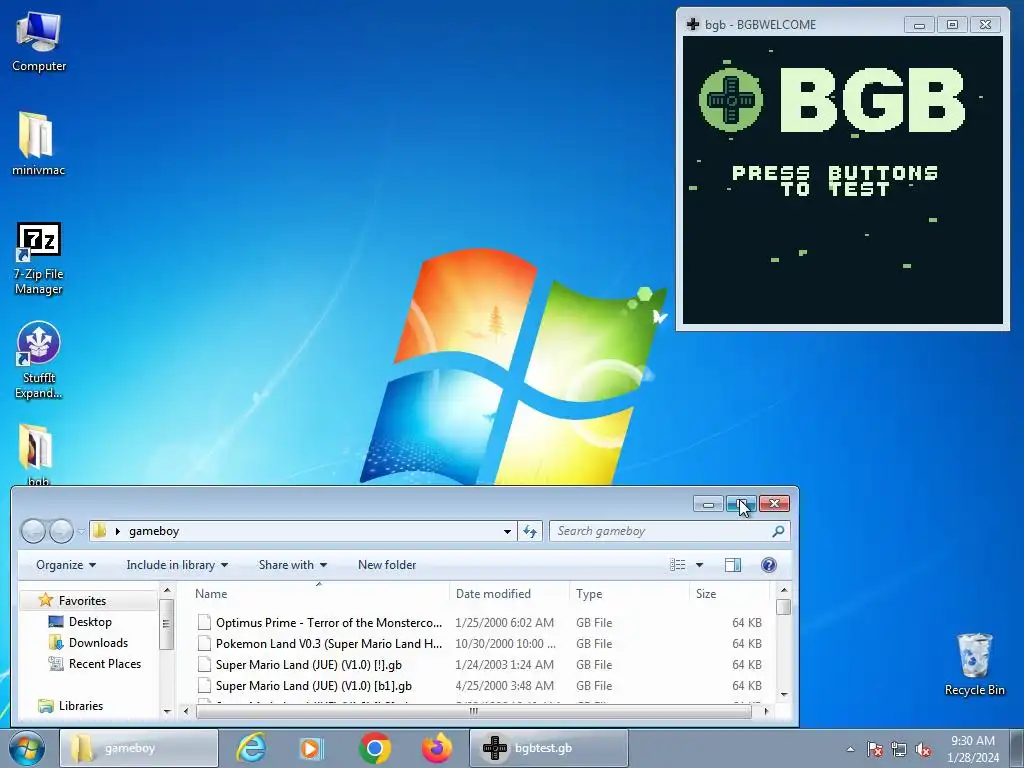Sort by the Type column header
1024x768 pixels.
(x=630, y=594)
